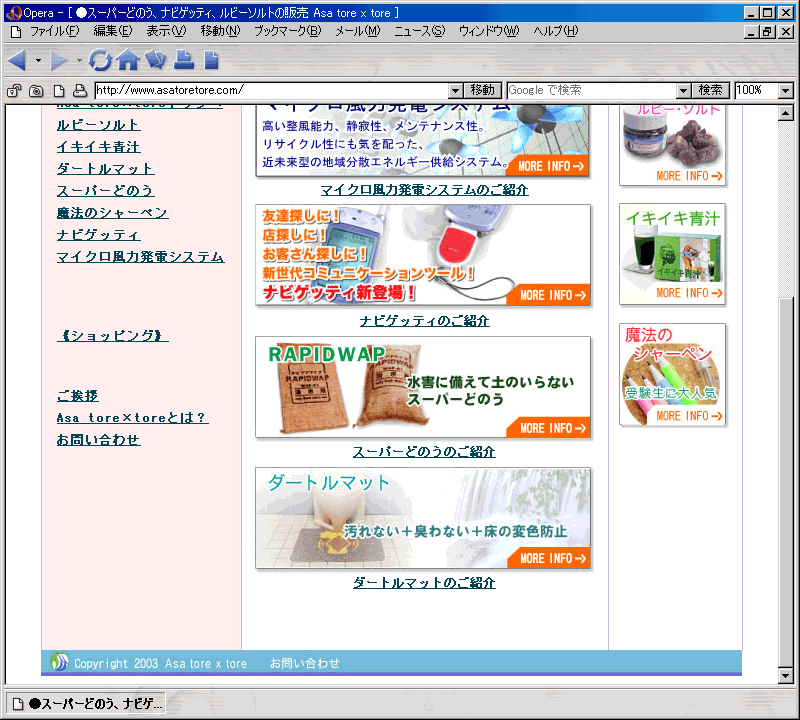
Task: Open the sidebar お問い合わせ link
Action: click(x=98, y=440)
